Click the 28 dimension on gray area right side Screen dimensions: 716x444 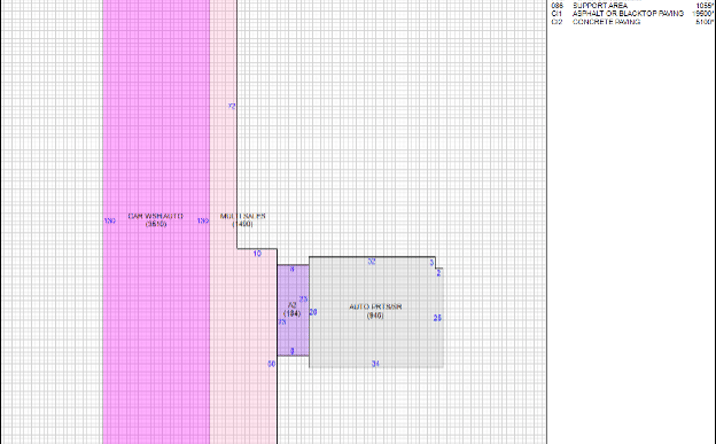tap(437, 318)
